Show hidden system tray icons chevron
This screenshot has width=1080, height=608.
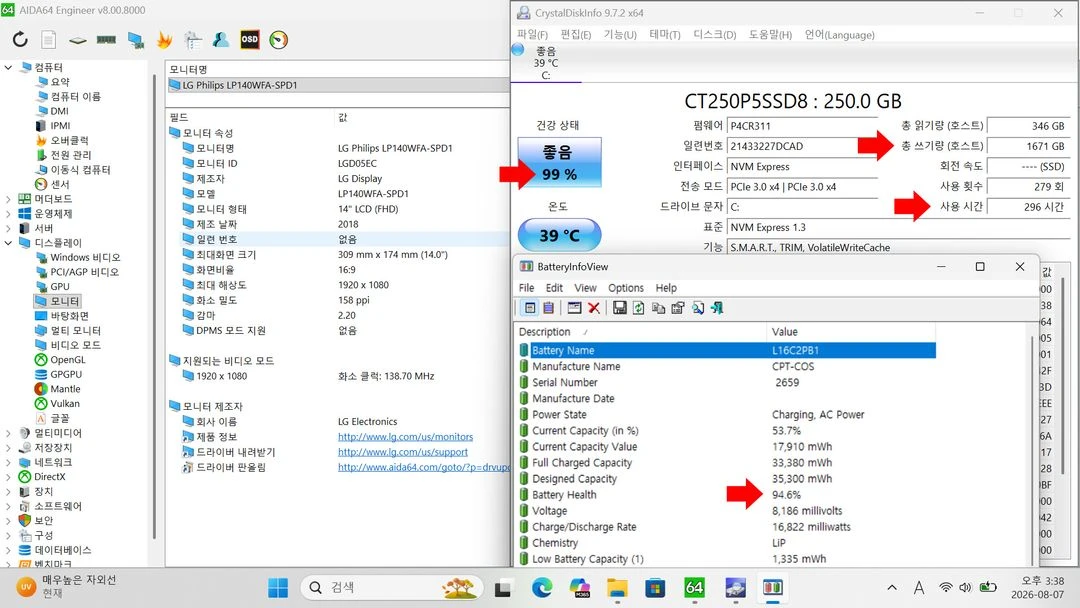click(892, 587)
